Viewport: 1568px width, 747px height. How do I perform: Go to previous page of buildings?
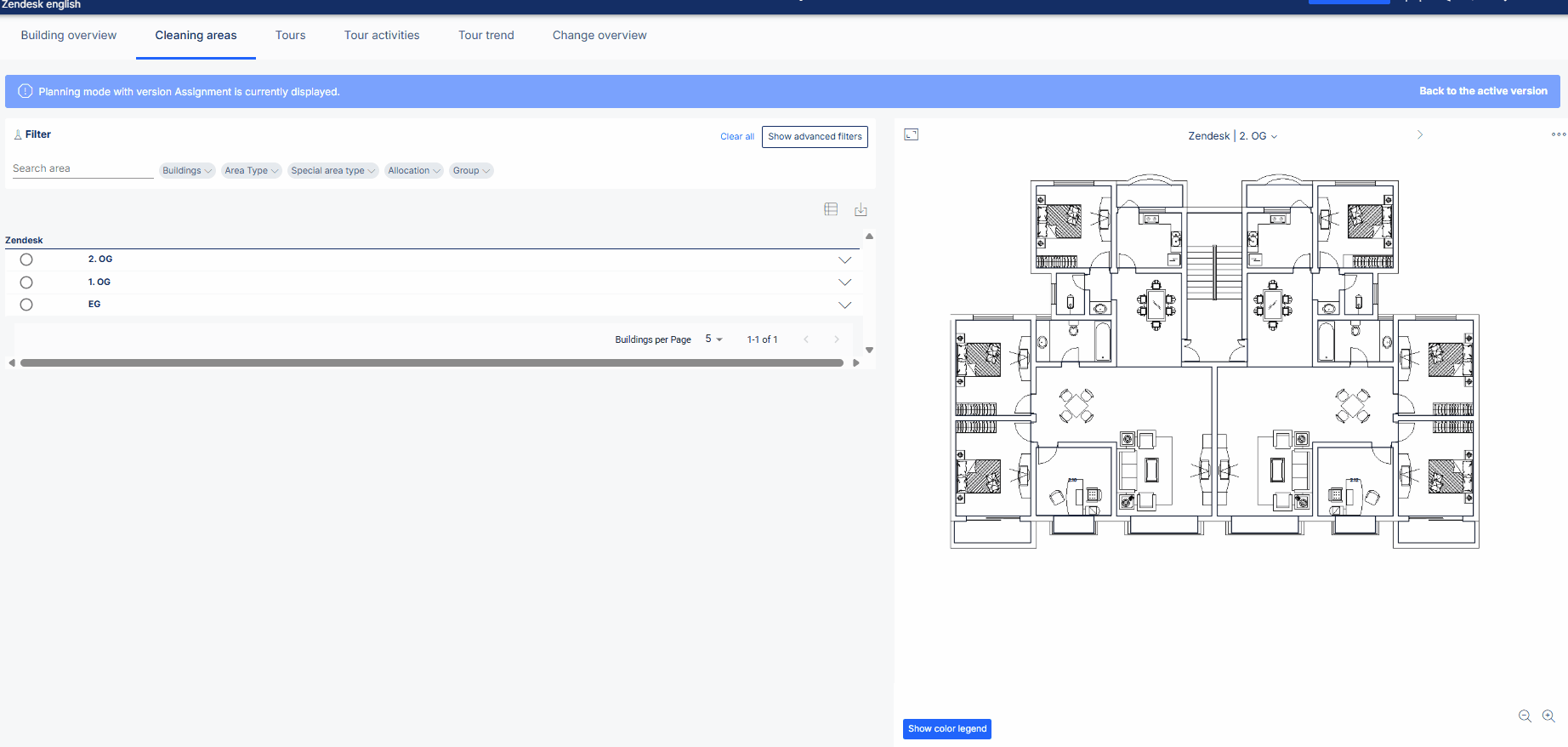[806, 339]
